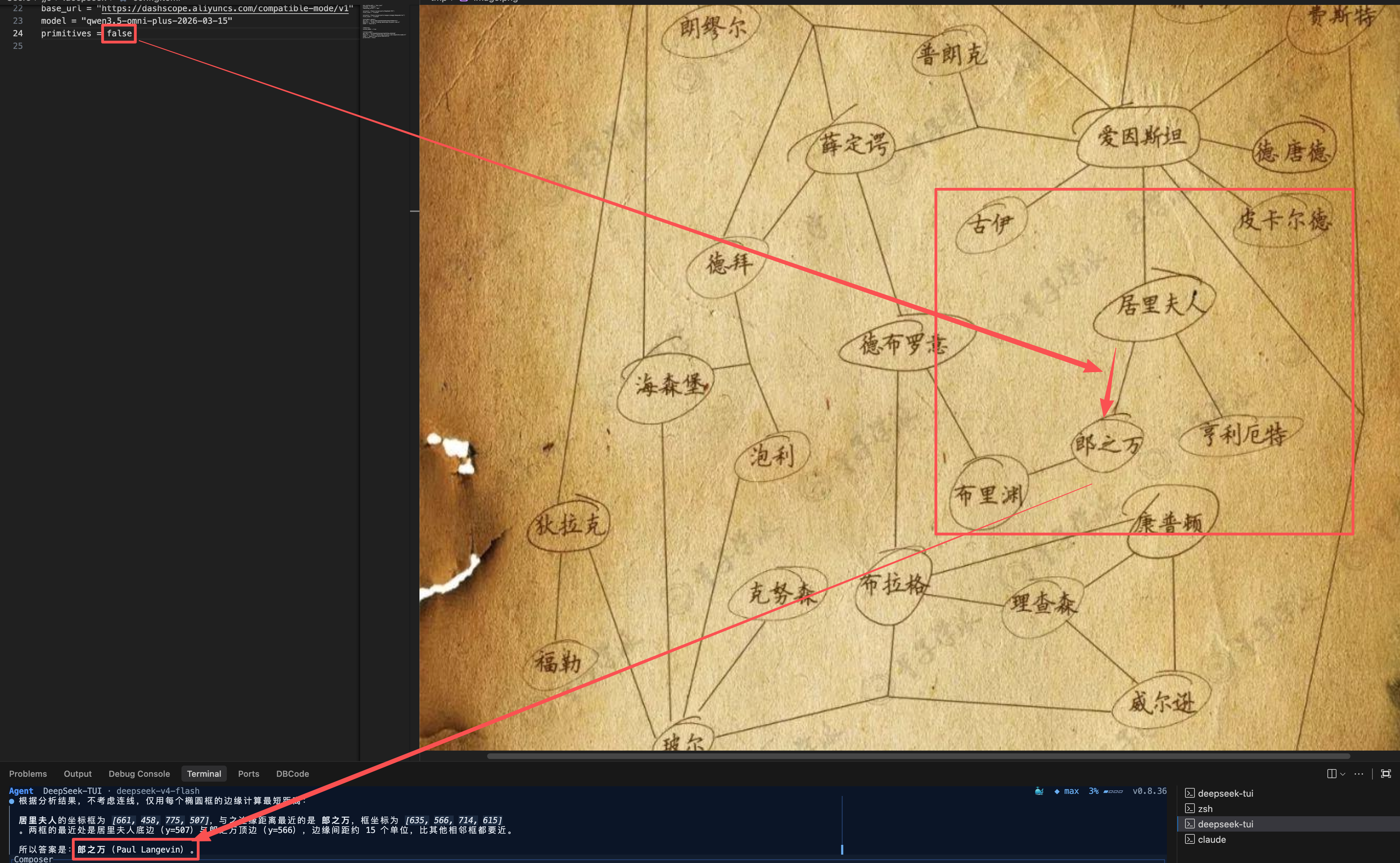The image size is (1400, 863).
Task: Click the 'false' value on line 24
Action: 119,33
